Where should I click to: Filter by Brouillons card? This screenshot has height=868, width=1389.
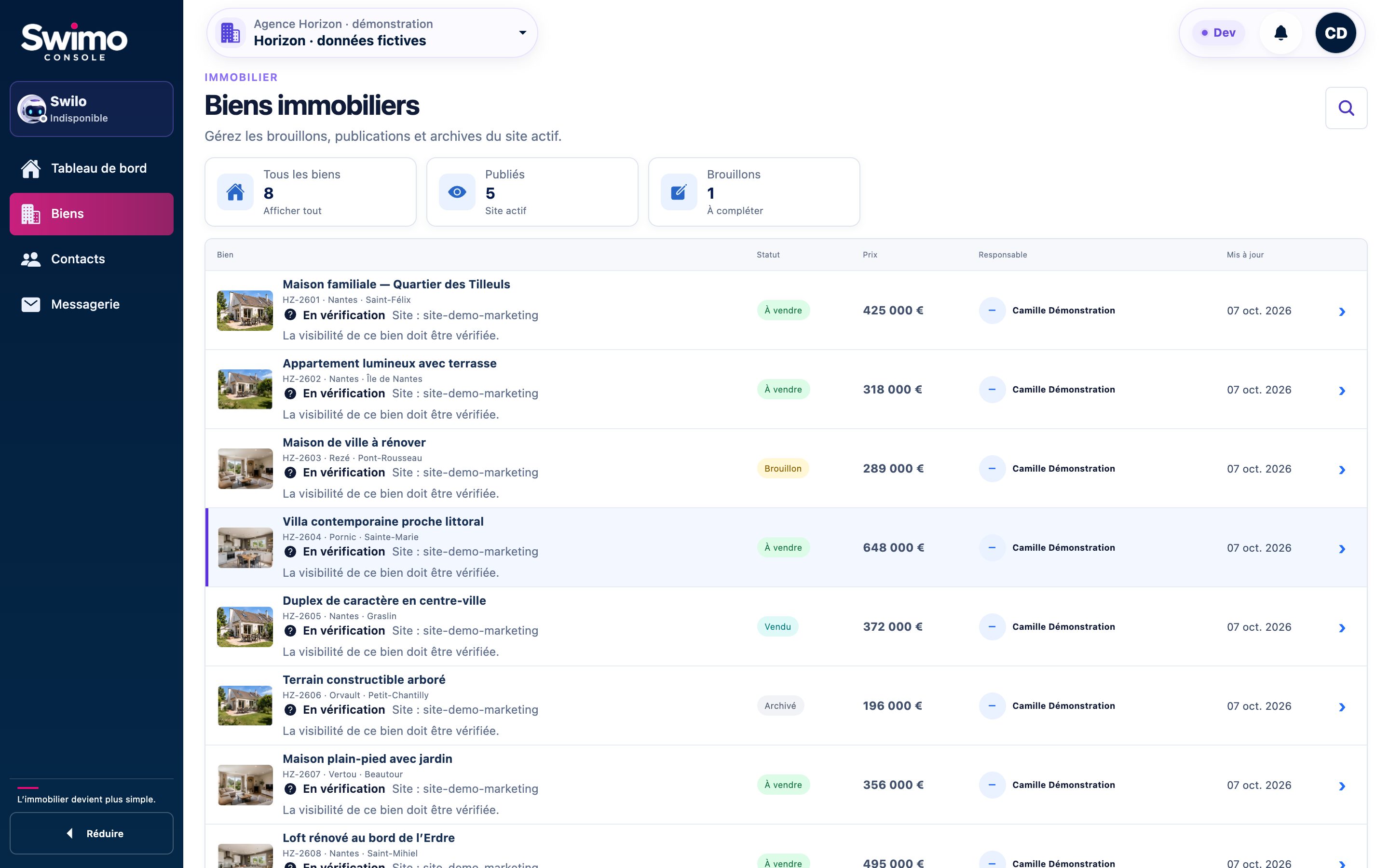point(754,192)
